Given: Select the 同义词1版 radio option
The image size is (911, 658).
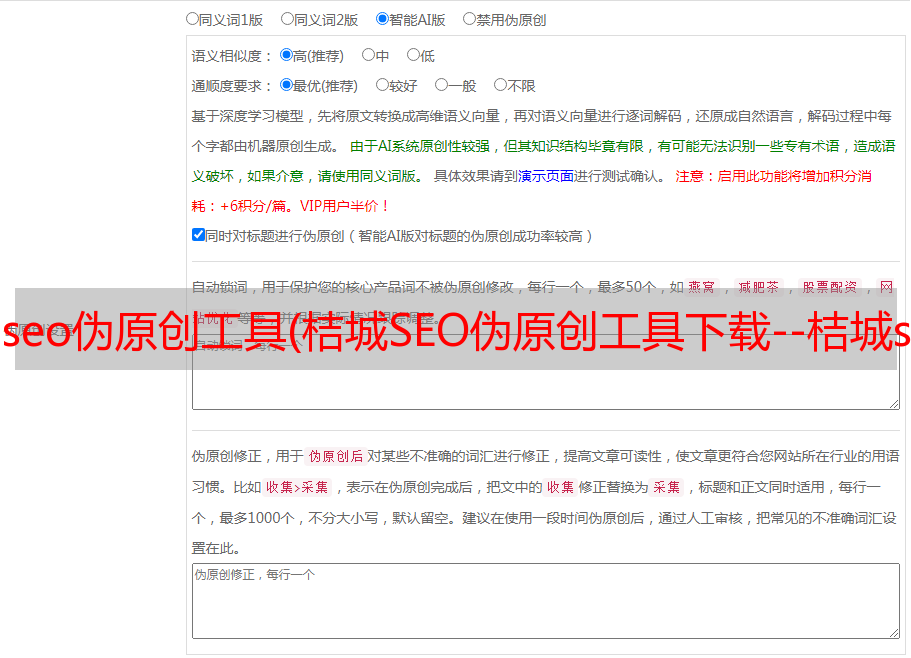Looking at the screenshot, I should [192, 19].
